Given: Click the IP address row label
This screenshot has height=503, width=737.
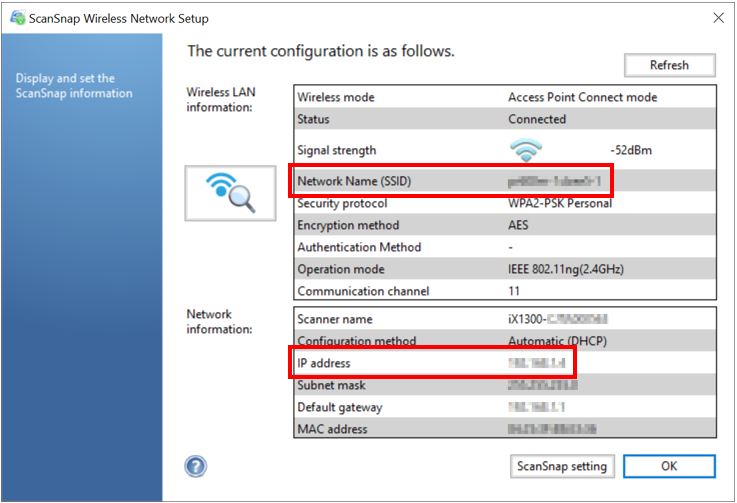Looking at the screenshot, I should [x=324, y=363].
